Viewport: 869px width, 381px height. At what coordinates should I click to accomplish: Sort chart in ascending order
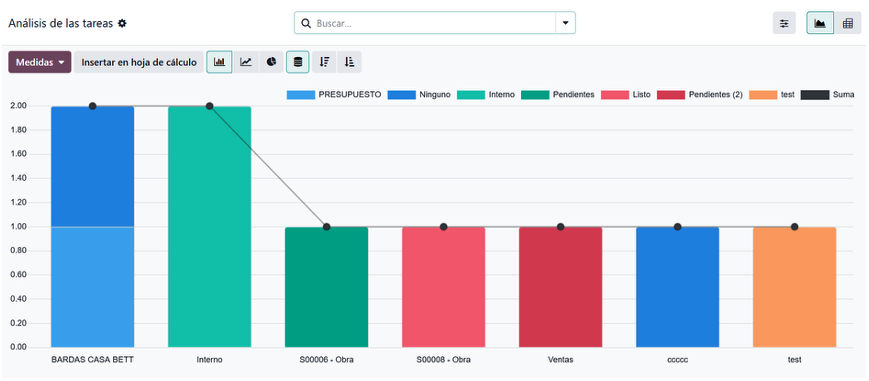click(x=349, y=62)
